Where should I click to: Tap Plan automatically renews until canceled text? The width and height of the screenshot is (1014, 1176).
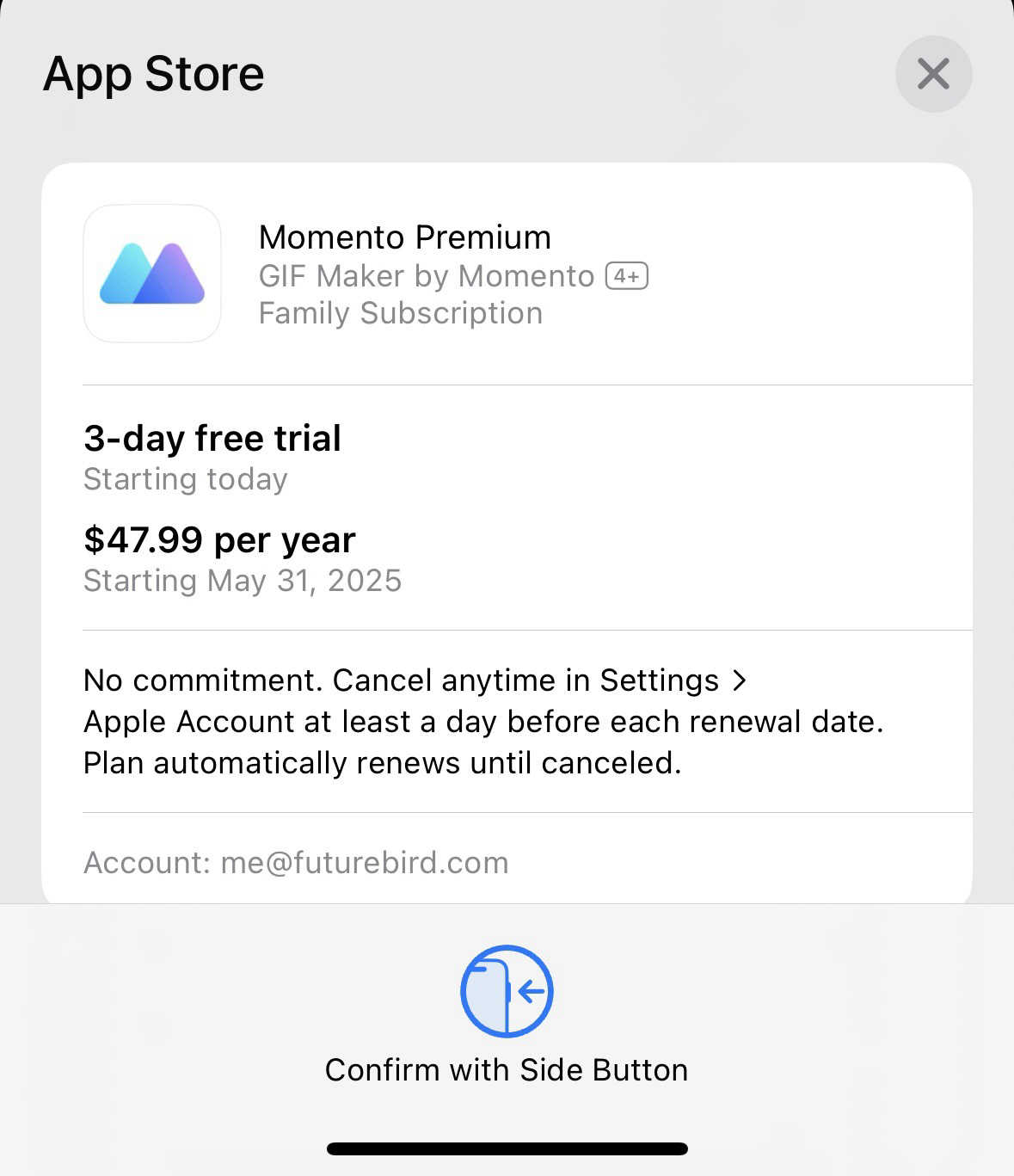pos(383,763)
